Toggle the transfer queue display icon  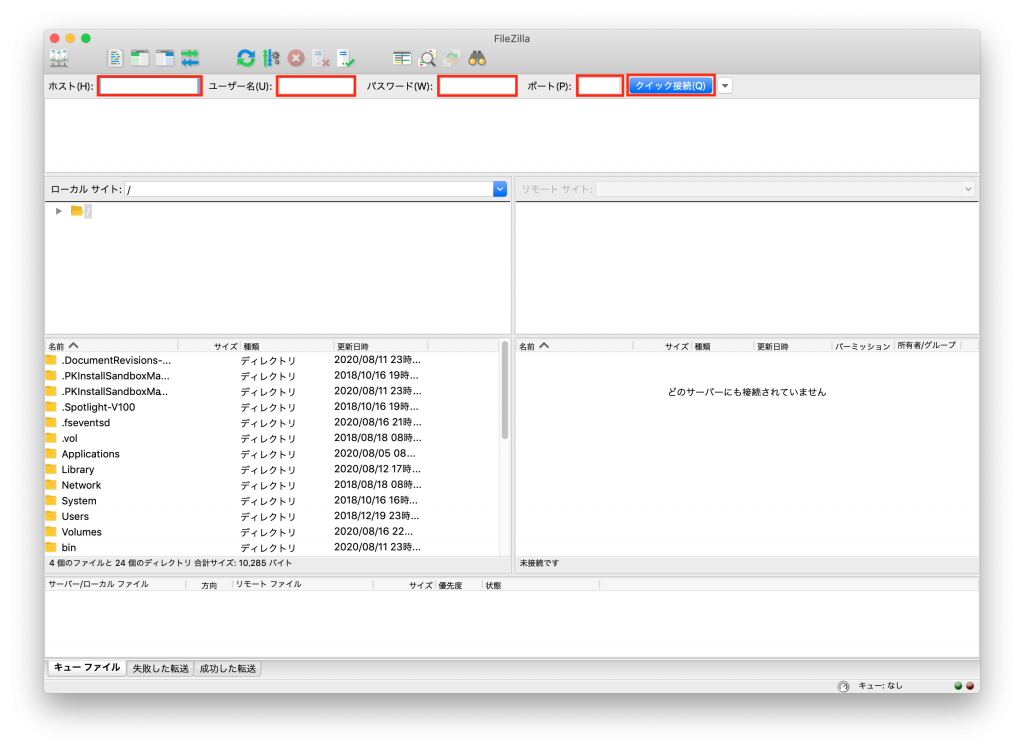point(190,58)
